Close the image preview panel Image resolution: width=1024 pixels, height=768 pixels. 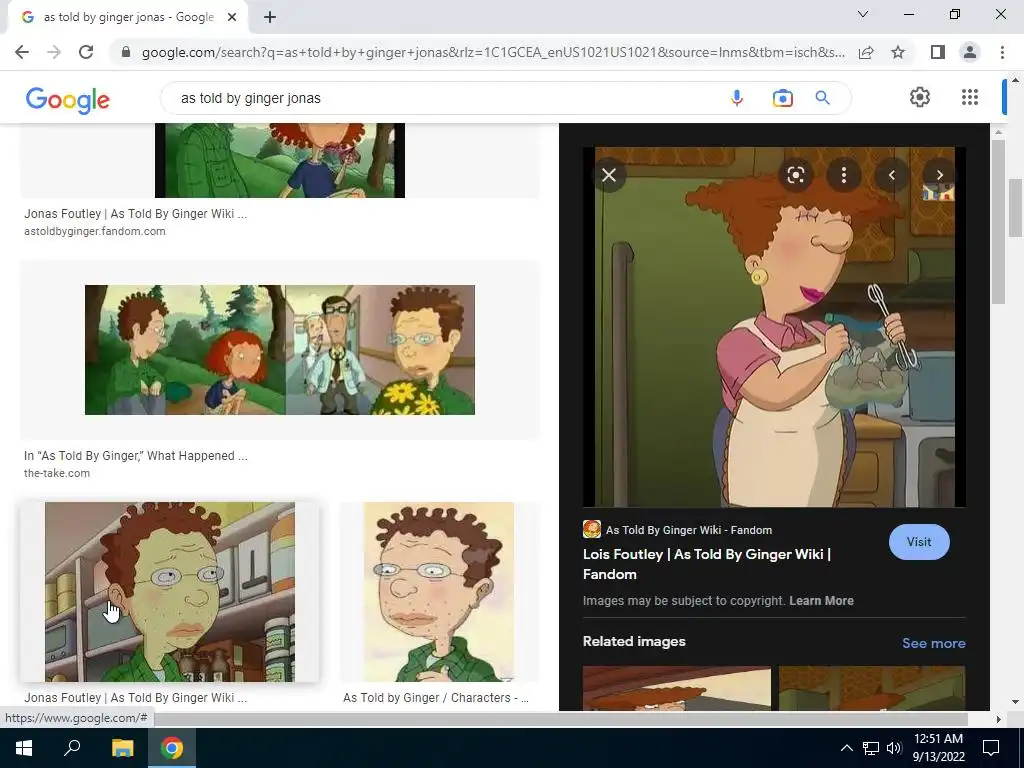pyautogui.click(x=609, y=175)
